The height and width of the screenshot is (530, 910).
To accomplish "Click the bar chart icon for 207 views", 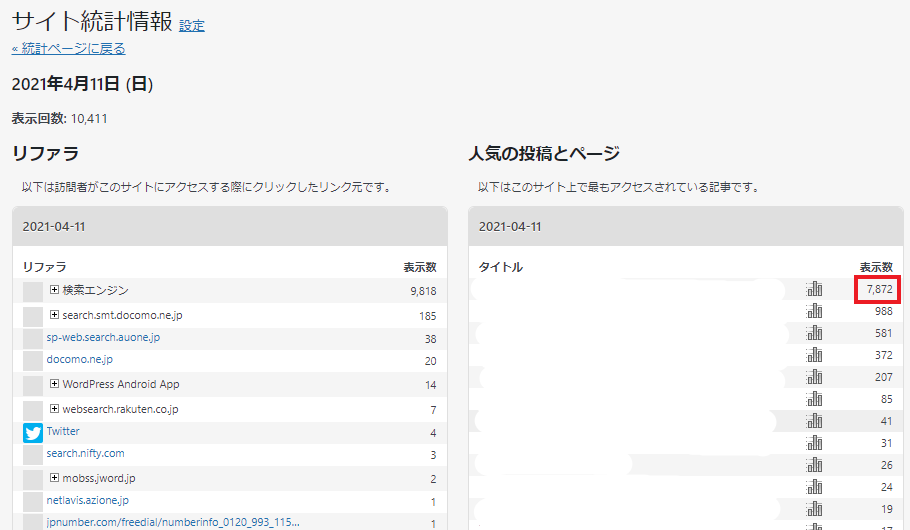I will (x=814, y=377).
